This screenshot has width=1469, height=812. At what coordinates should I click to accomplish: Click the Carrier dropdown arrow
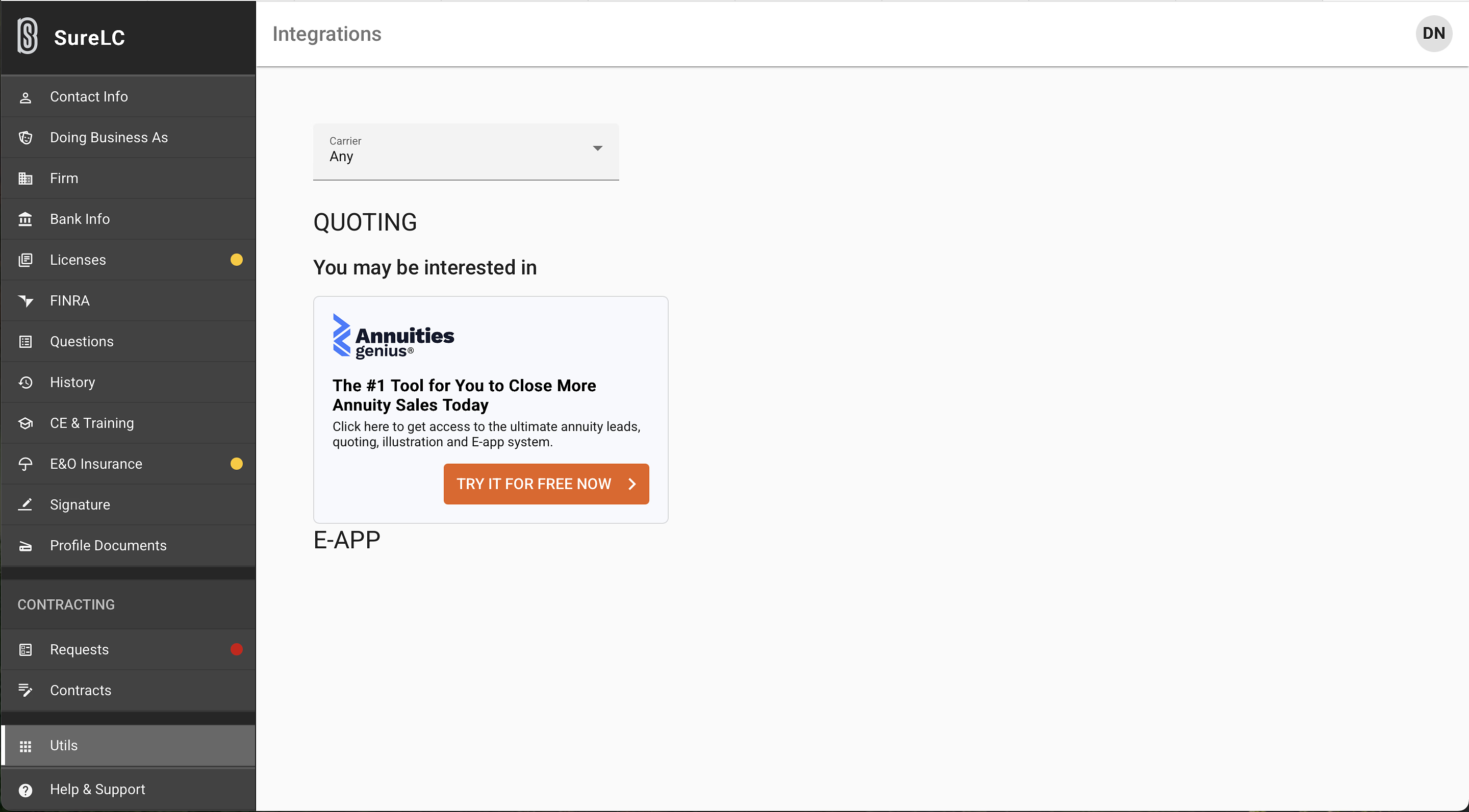click(x=597, y=149)
